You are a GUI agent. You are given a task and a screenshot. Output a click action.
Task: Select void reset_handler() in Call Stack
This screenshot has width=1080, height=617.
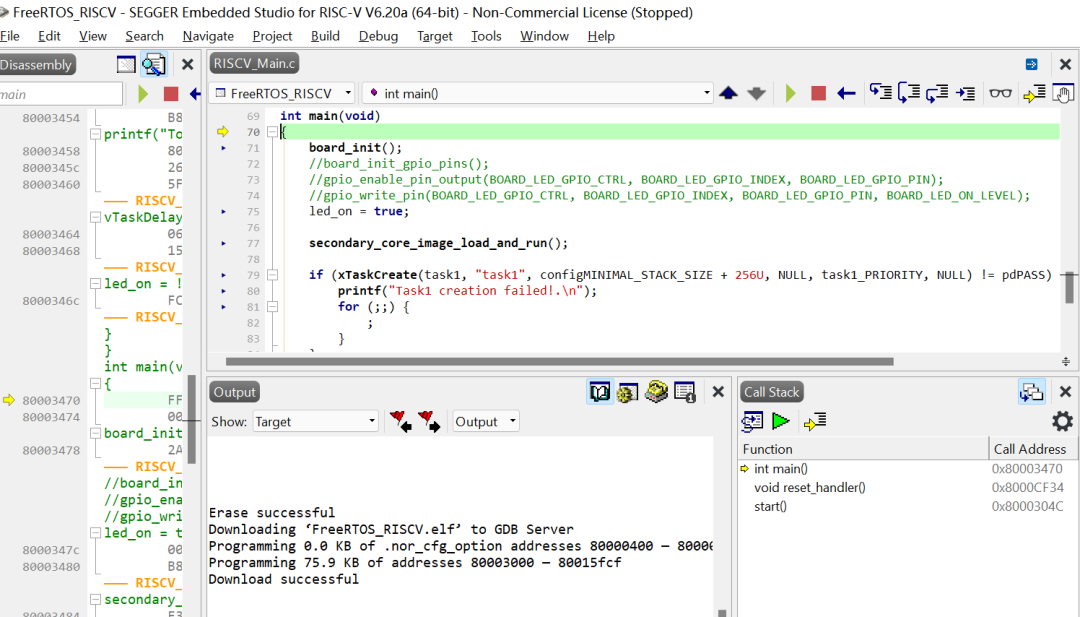click(809, 487)
